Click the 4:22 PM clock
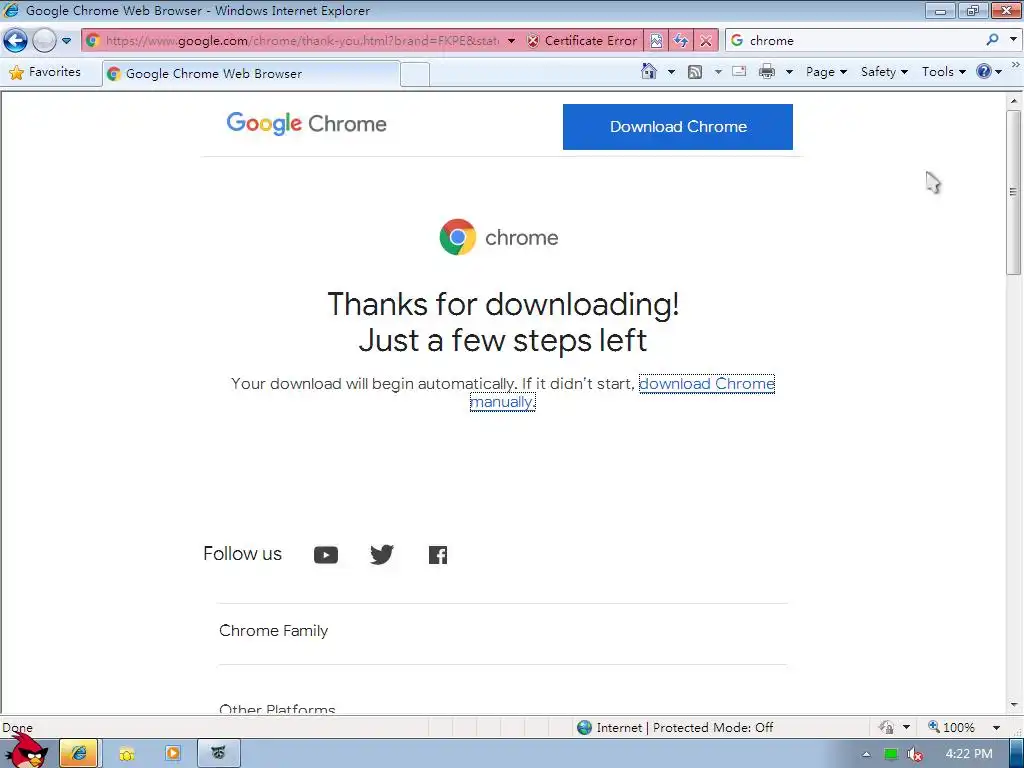The width and height of the screenshot is (1024, 768). tap(968, 754)
